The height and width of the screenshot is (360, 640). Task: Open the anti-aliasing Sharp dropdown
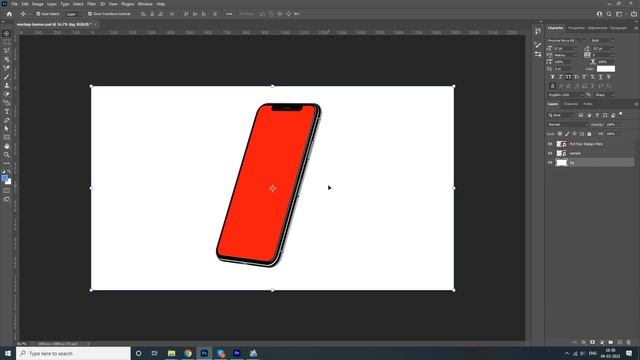tap(604, 95)
